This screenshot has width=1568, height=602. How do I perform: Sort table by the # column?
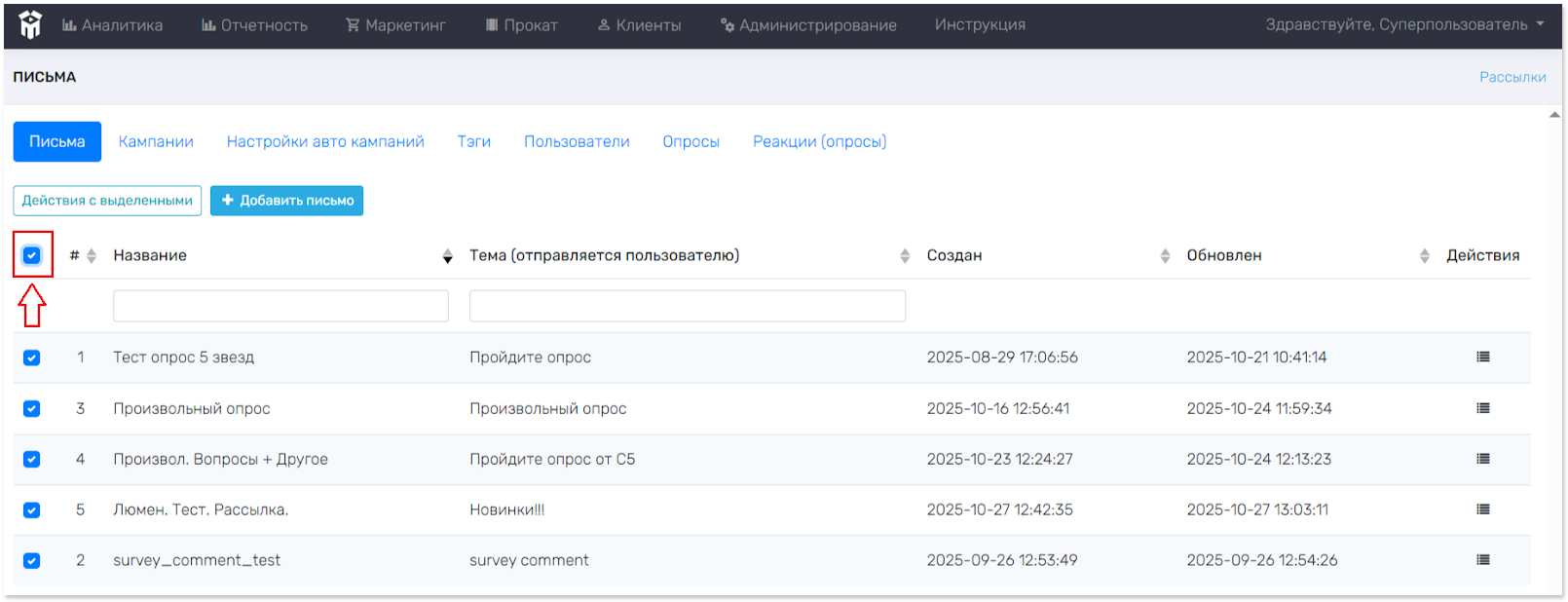click(91, 256)
